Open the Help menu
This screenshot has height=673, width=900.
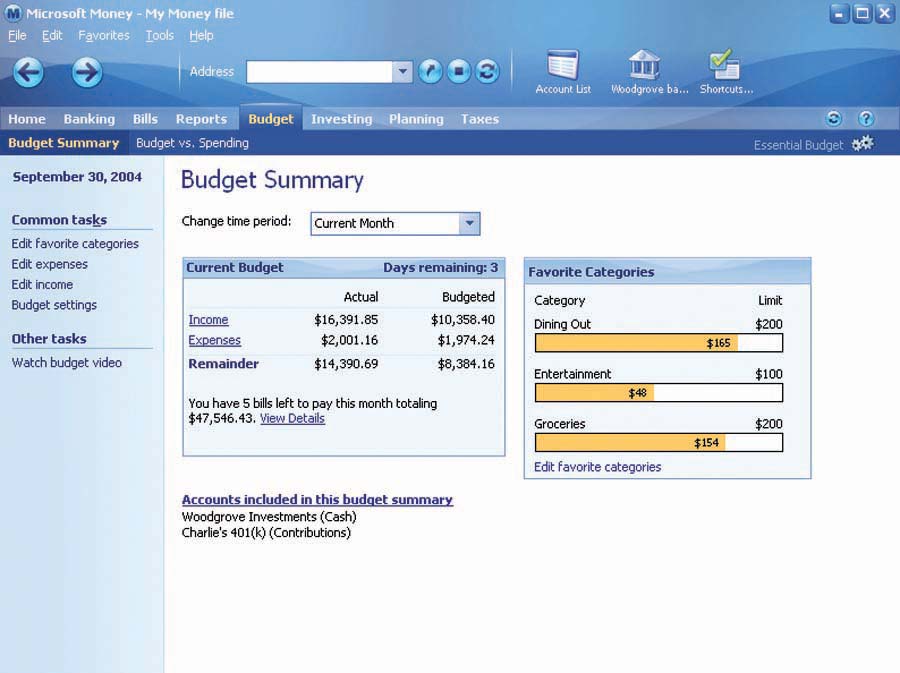(x=201, y=36)
